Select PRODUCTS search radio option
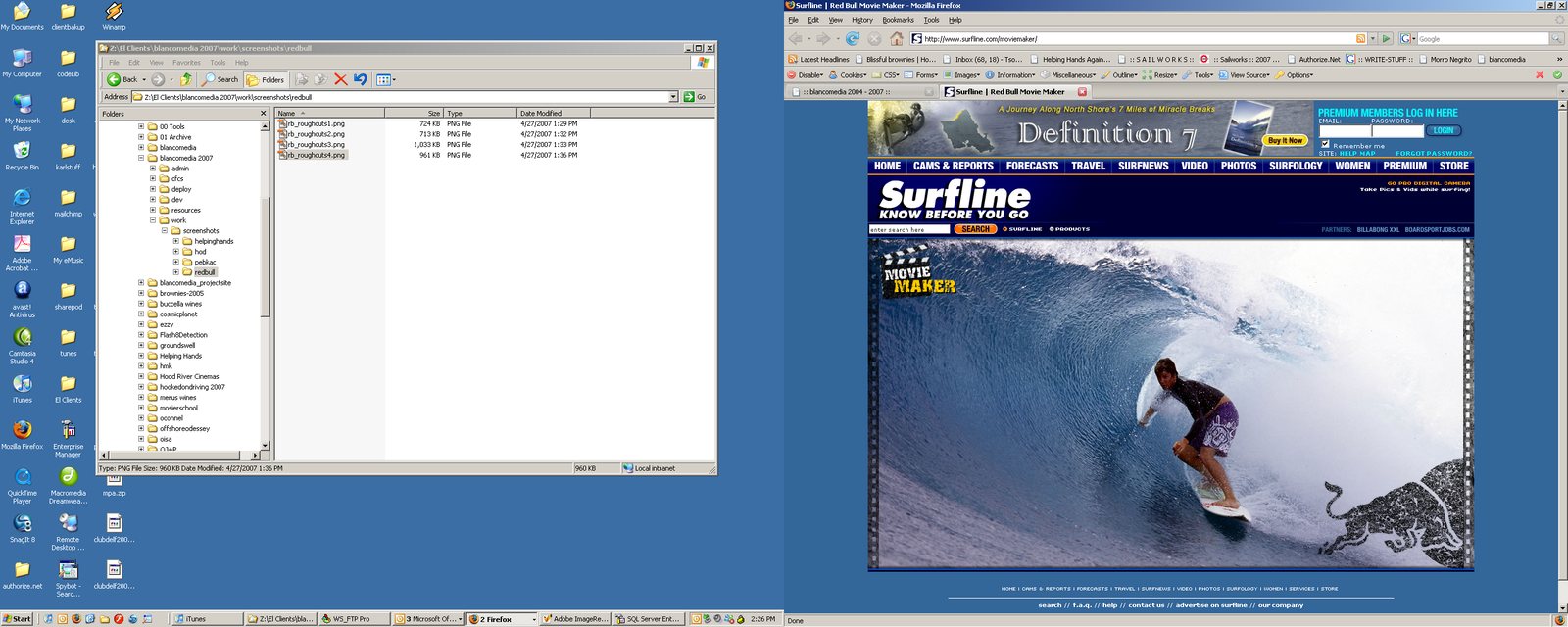The image size is (1568, 627). click(x=1052, y=229)
